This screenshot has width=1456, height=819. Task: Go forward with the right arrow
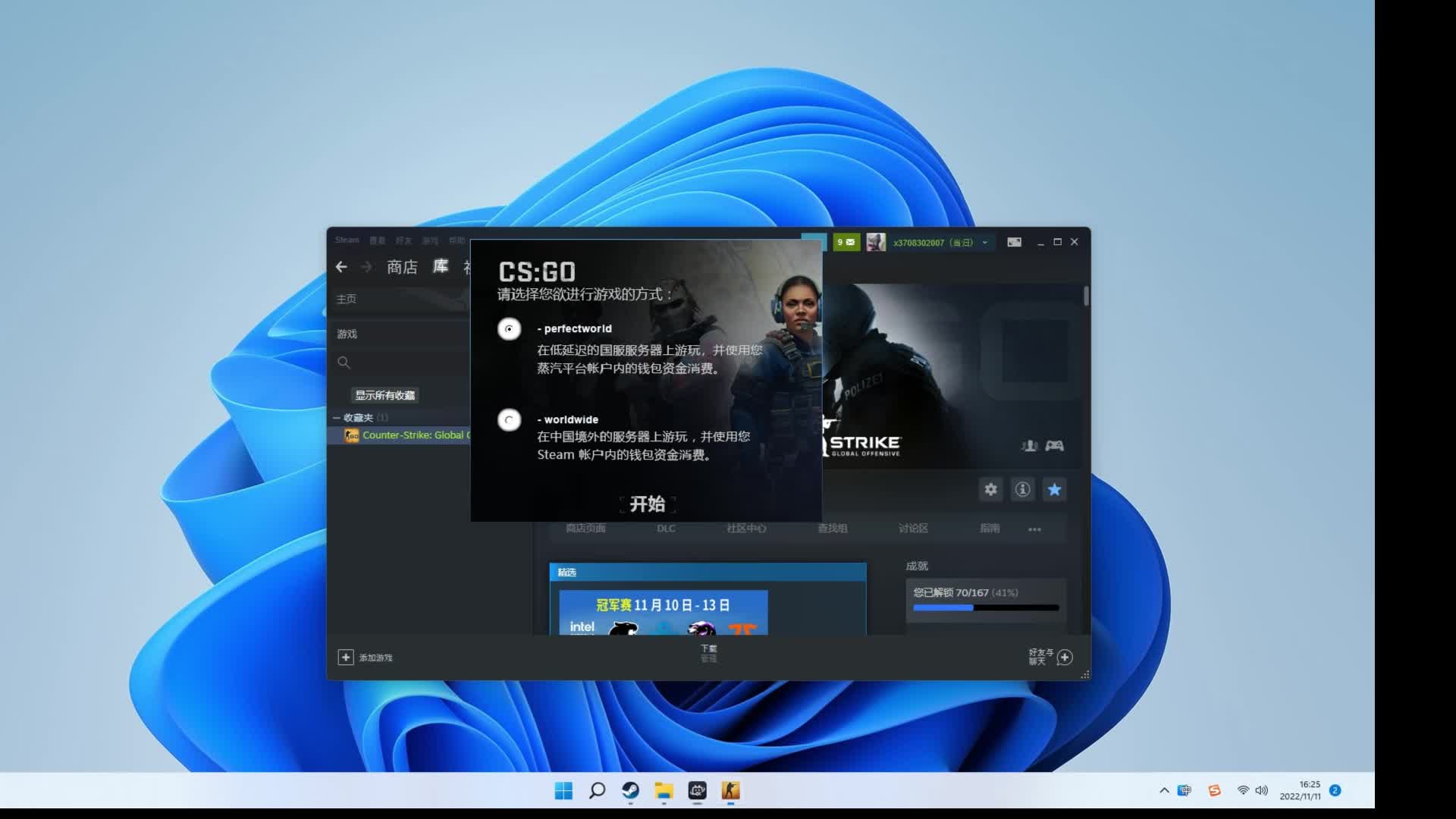[x=366, y=267]
